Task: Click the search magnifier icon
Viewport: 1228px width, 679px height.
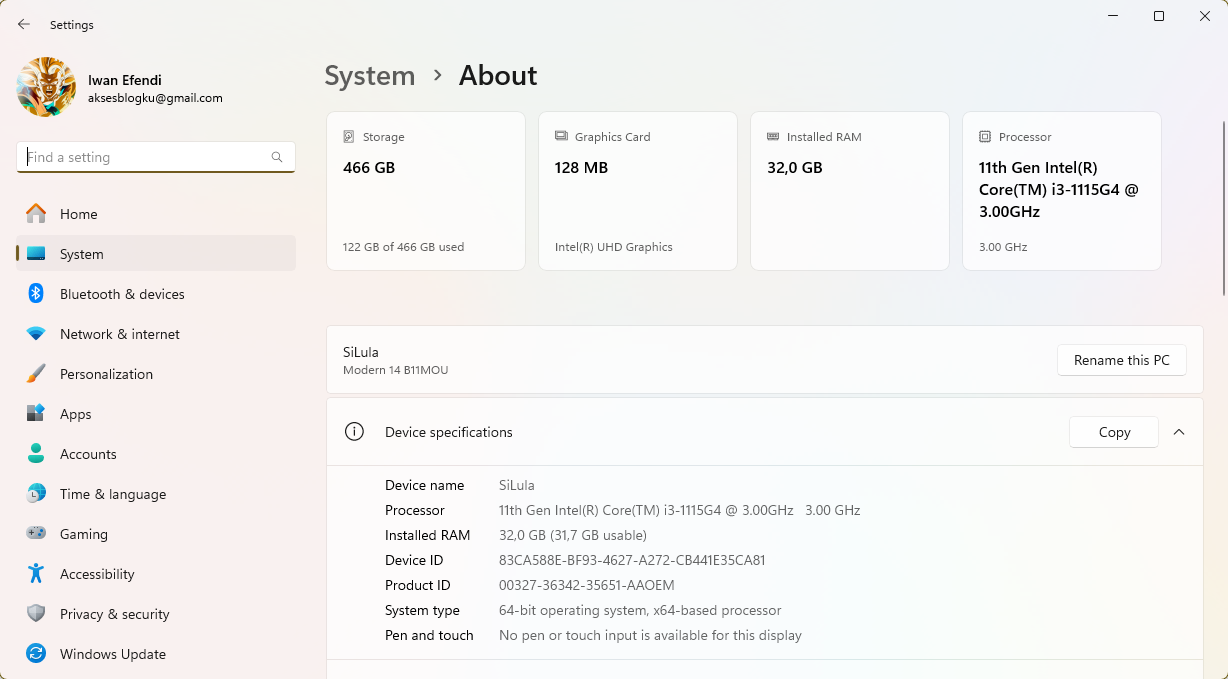Action: point(277,157)
